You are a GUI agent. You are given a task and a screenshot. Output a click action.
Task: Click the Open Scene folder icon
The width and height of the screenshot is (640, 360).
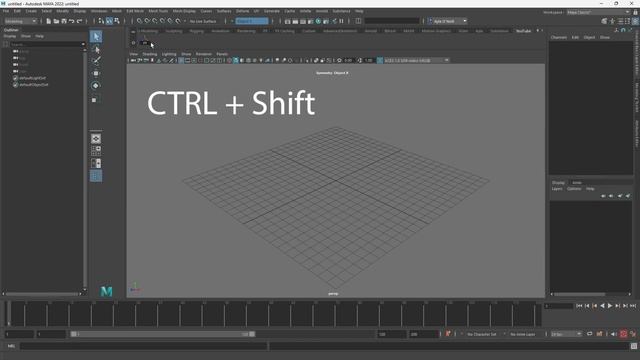56,21
